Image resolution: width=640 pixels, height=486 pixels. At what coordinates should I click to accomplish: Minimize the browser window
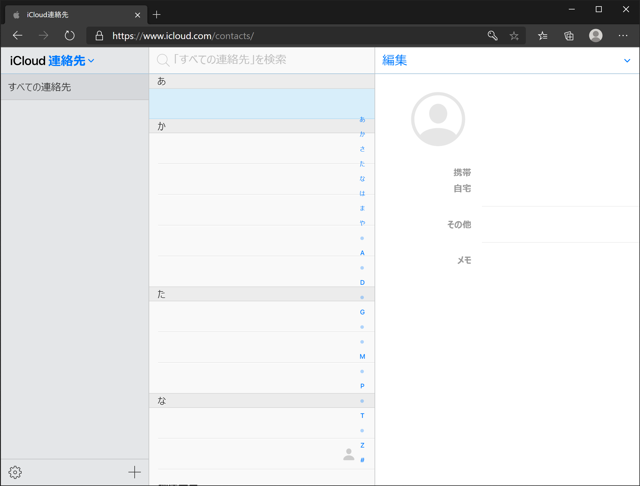(571, 9)
